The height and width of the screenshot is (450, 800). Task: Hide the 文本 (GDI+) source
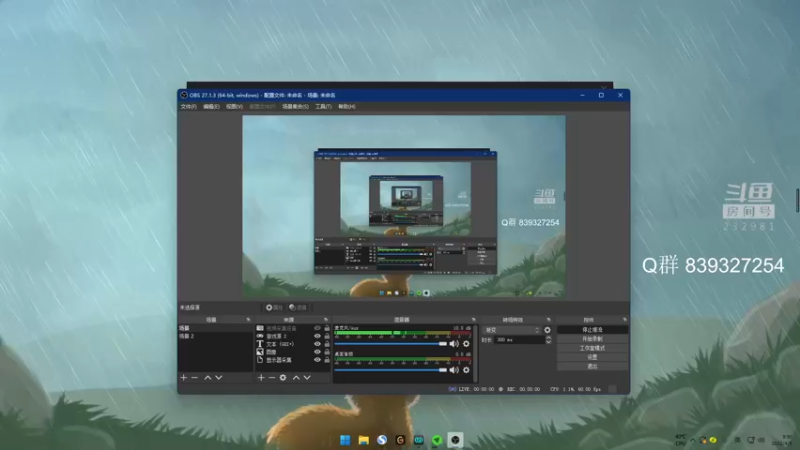[317, 344]
